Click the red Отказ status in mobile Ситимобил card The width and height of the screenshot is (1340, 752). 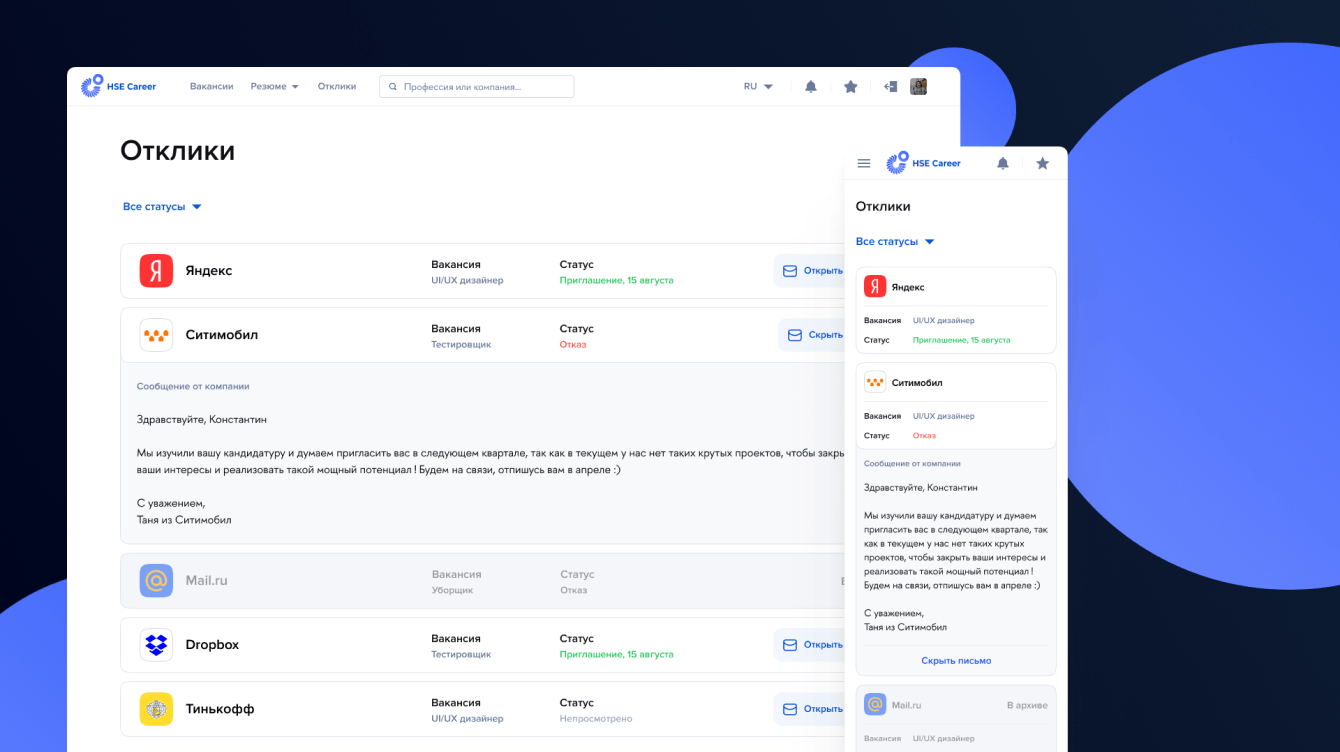[925, 436]
